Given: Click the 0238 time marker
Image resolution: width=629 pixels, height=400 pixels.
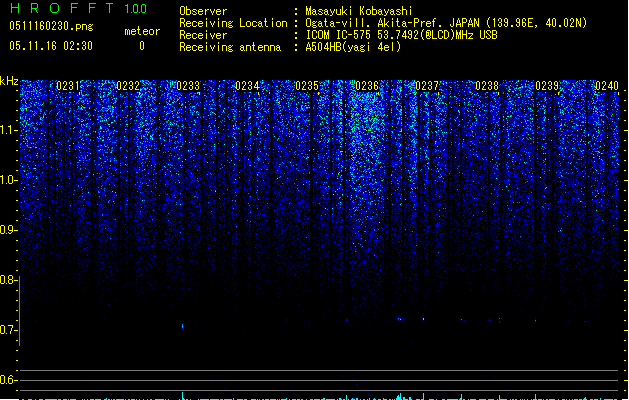Looking at the screenshot, I should click(487, 86).
